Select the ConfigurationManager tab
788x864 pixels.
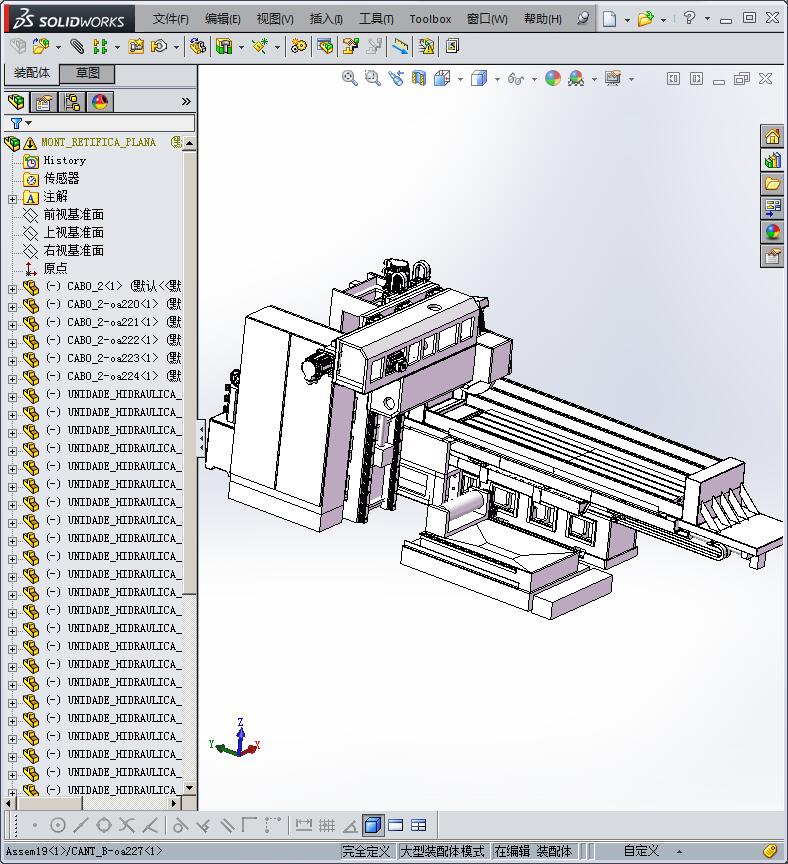click(72, 102)
